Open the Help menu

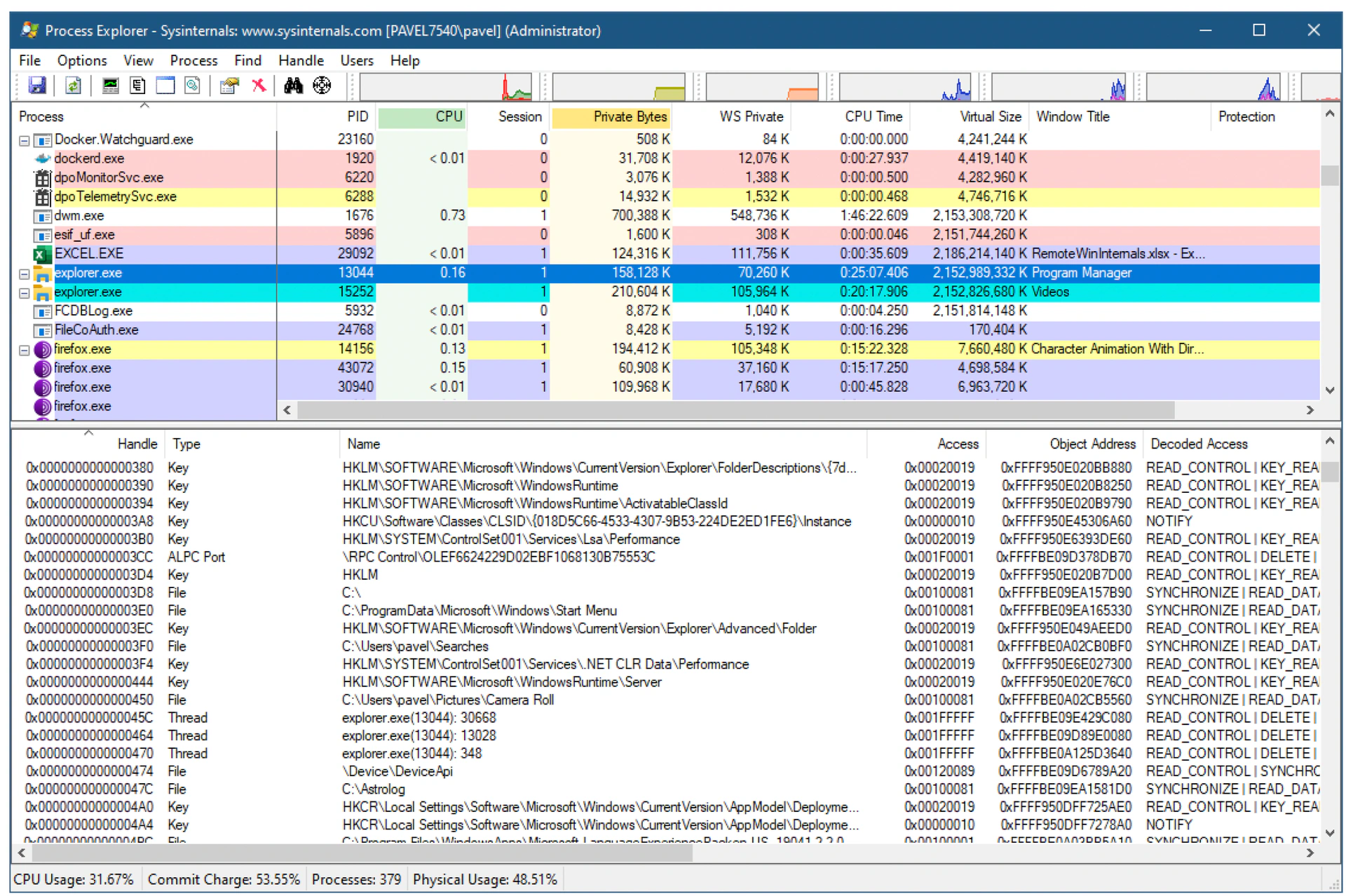click(405, 60)
